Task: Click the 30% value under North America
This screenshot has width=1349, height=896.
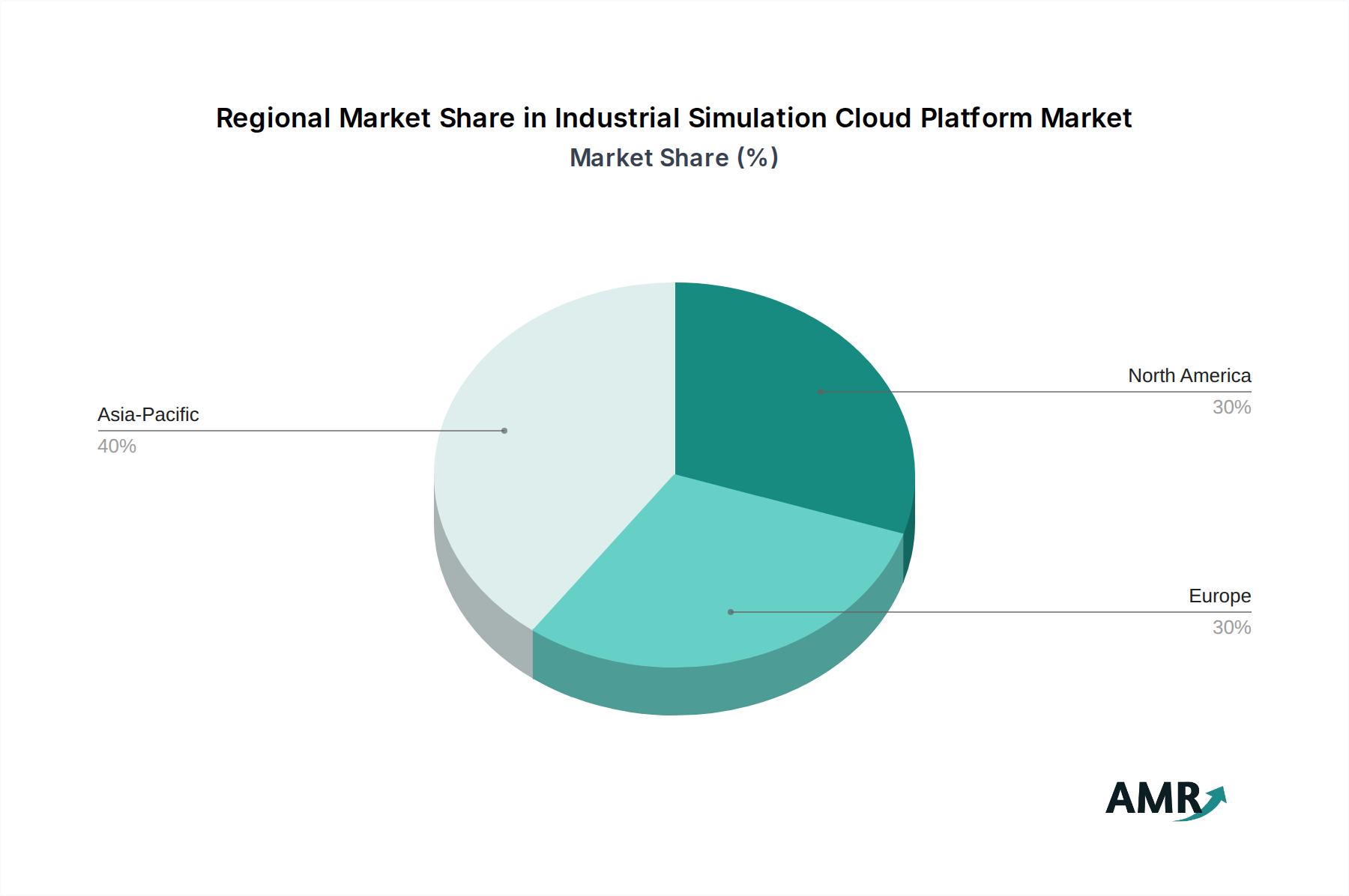Action: (x=1234, y=408)
